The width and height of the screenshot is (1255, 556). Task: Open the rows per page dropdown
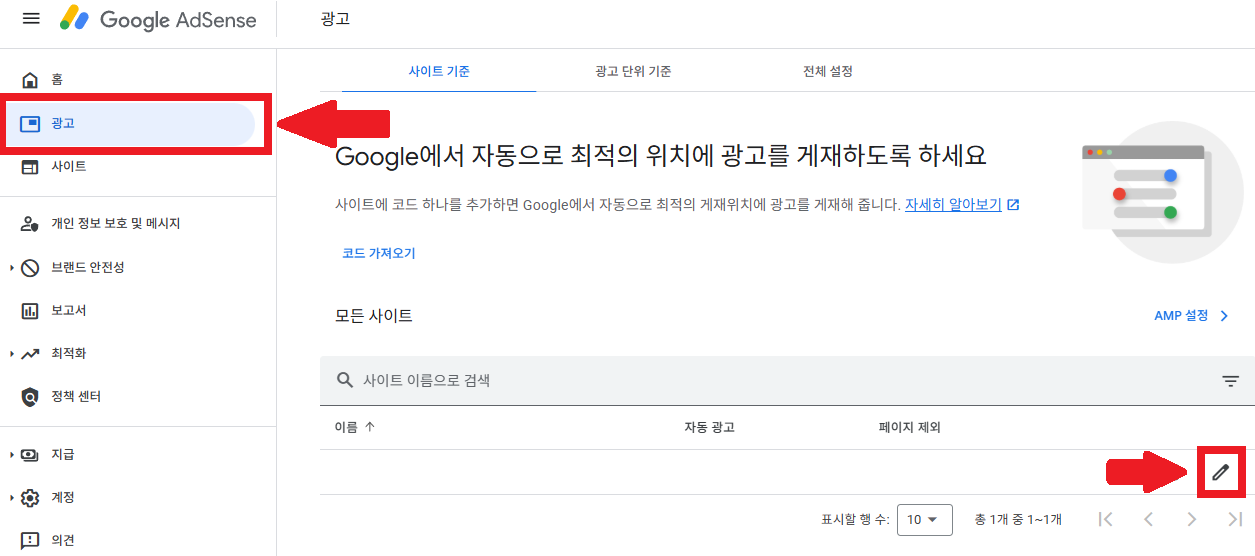click(x=923, y=520)
